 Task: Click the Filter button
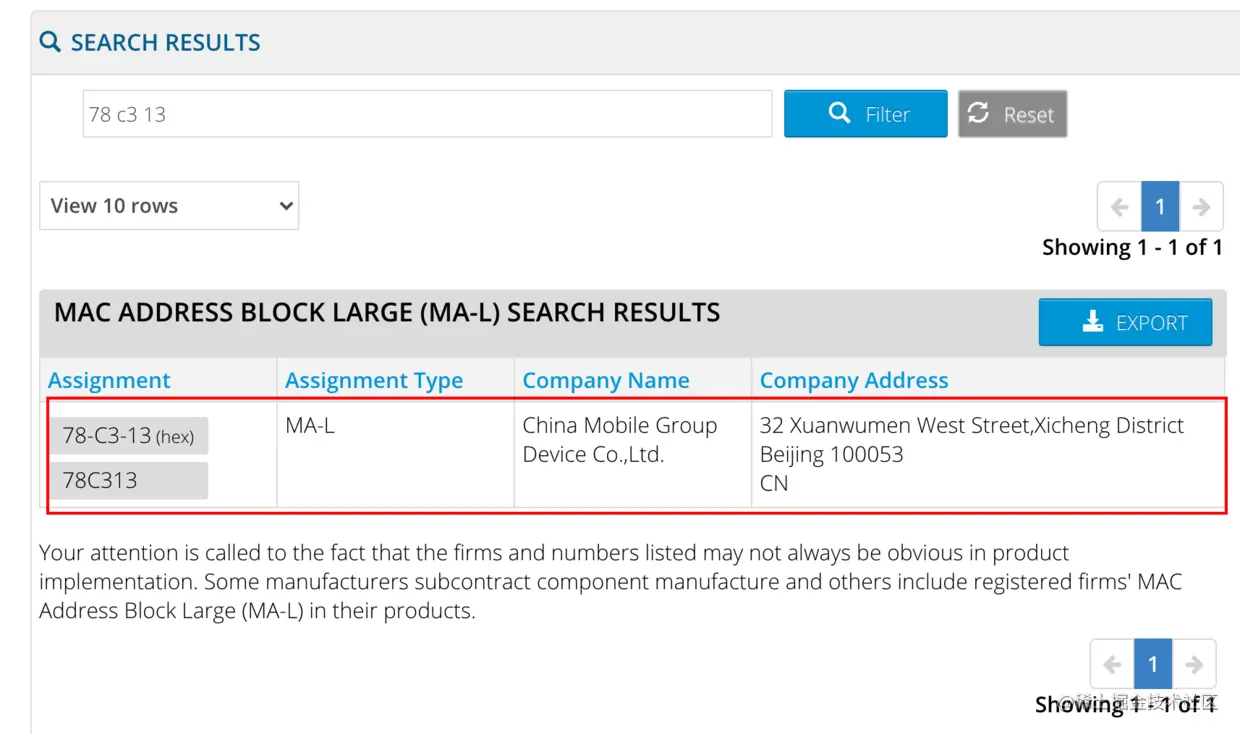point(865,114)
